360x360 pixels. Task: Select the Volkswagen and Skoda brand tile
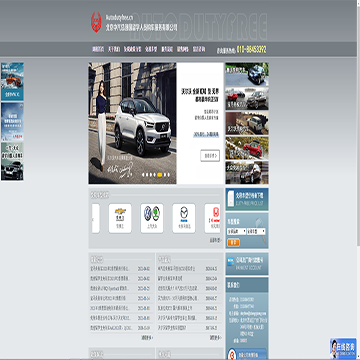(152, 218)
